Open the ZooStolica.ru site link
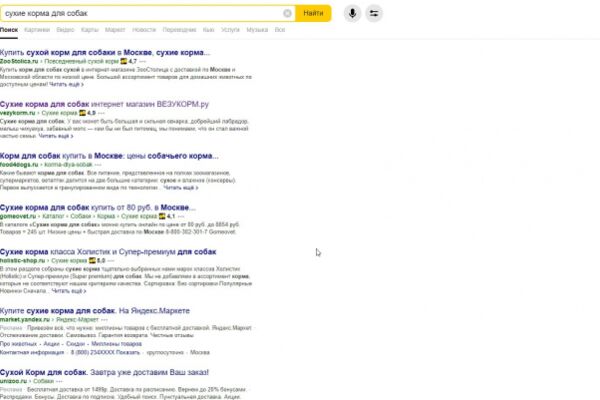 tap(19, 61)
